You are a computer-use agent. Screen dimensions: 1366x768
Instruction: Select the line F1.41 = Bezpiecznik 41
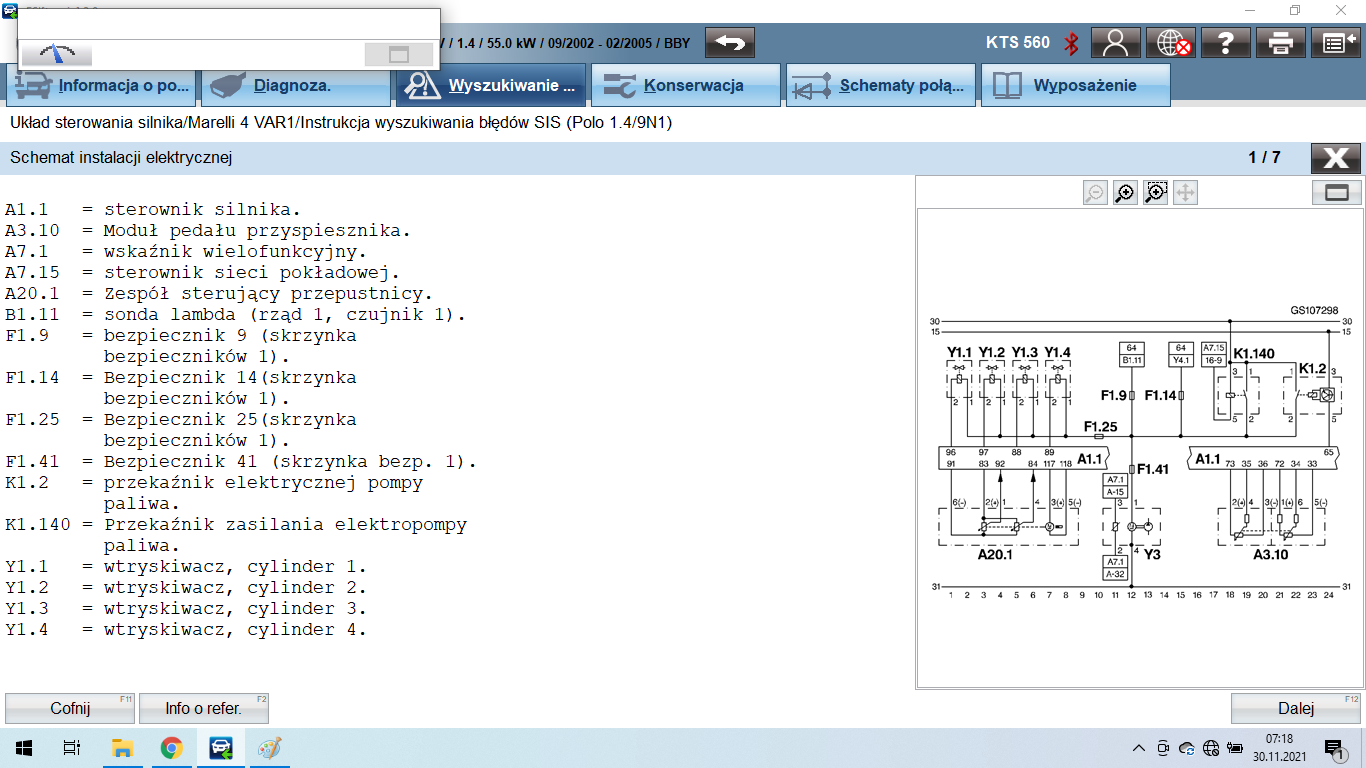pyautogui.click(x=241, y=461)
